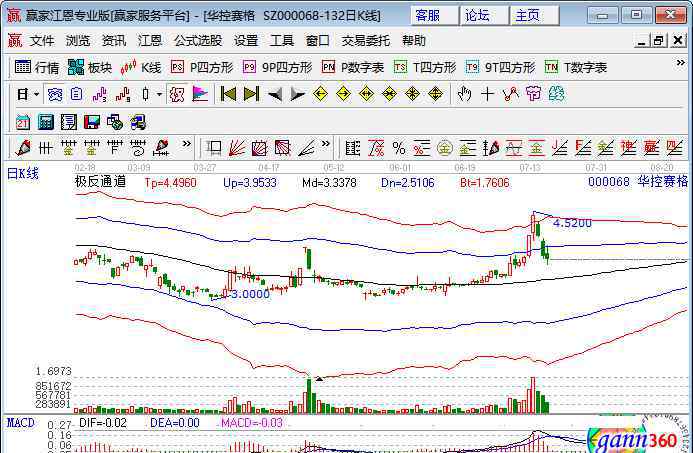Screen dimensions: 693x453
Task: Open the T数字表 tool
Action: click(x=575, y=67)
